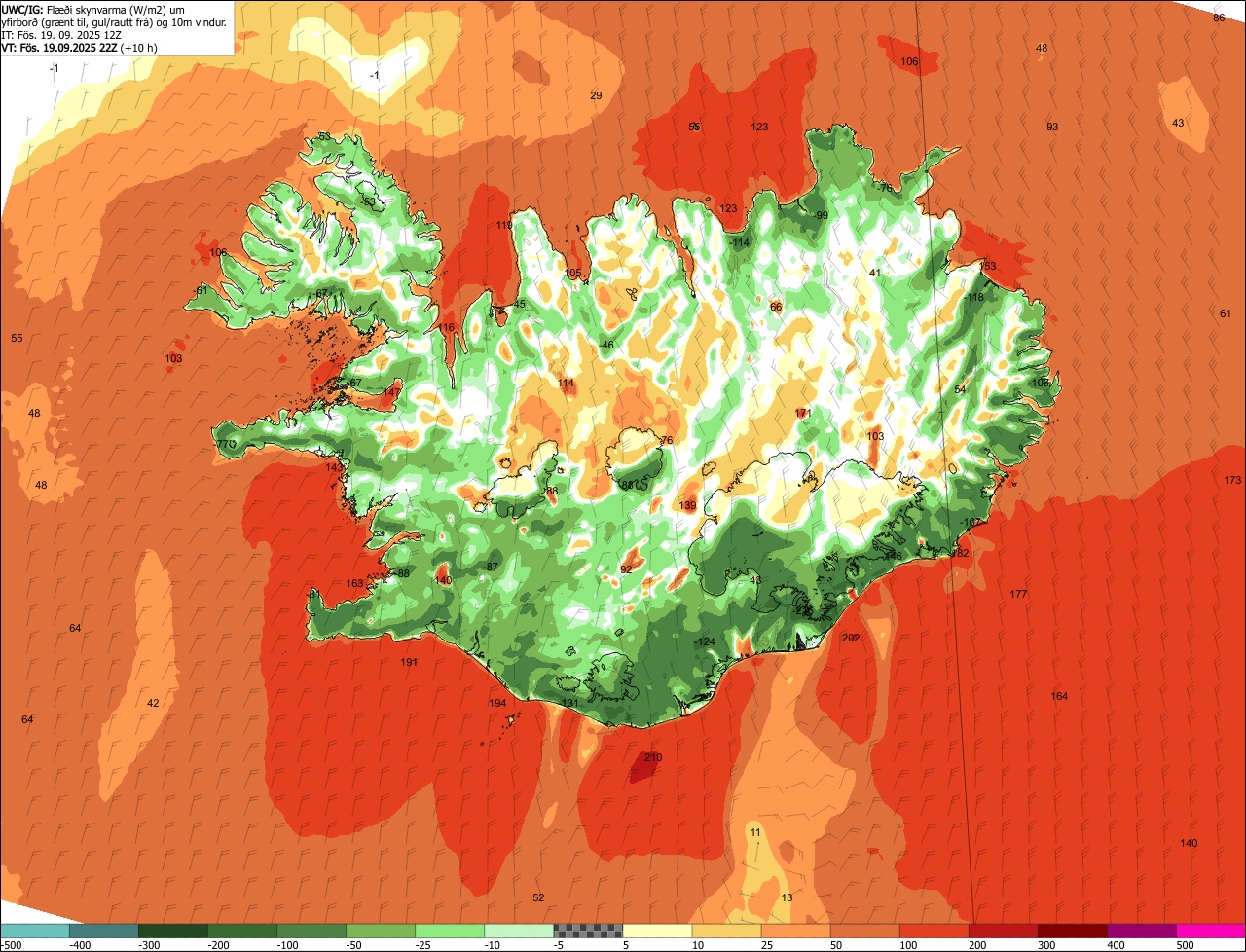
Task: Click the '116' value at the fjord
Action: click(446, 327)
